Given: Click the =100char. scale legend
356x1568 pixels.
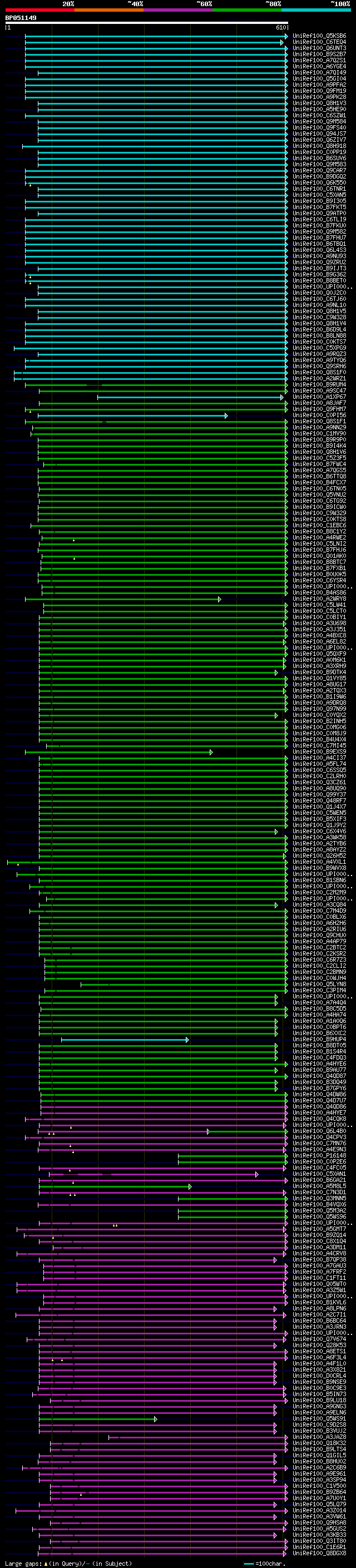Looking at the screenshot, I should (x=264, y=1564).
